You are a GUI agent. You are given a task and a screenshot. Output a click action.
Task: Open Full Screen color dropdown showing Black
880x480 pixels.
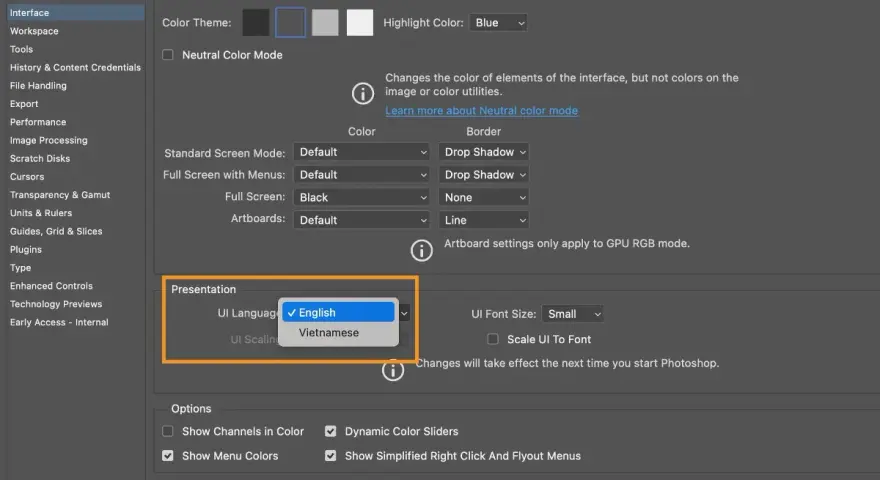click(361, 198)
